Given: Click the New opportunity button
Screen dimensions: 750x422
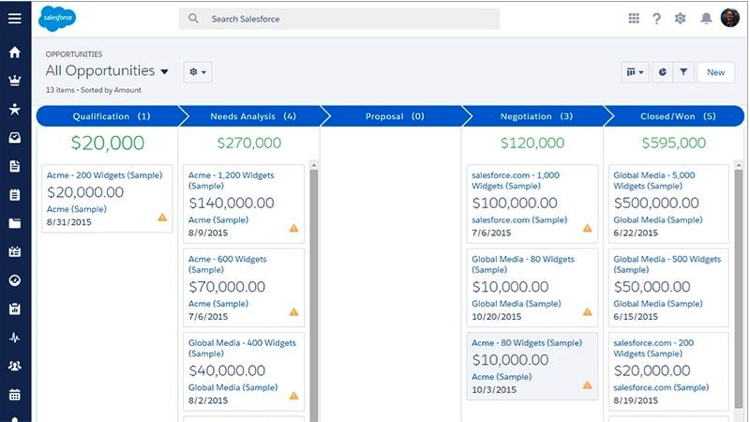Looking at the screenshot, I should point(716,72).
